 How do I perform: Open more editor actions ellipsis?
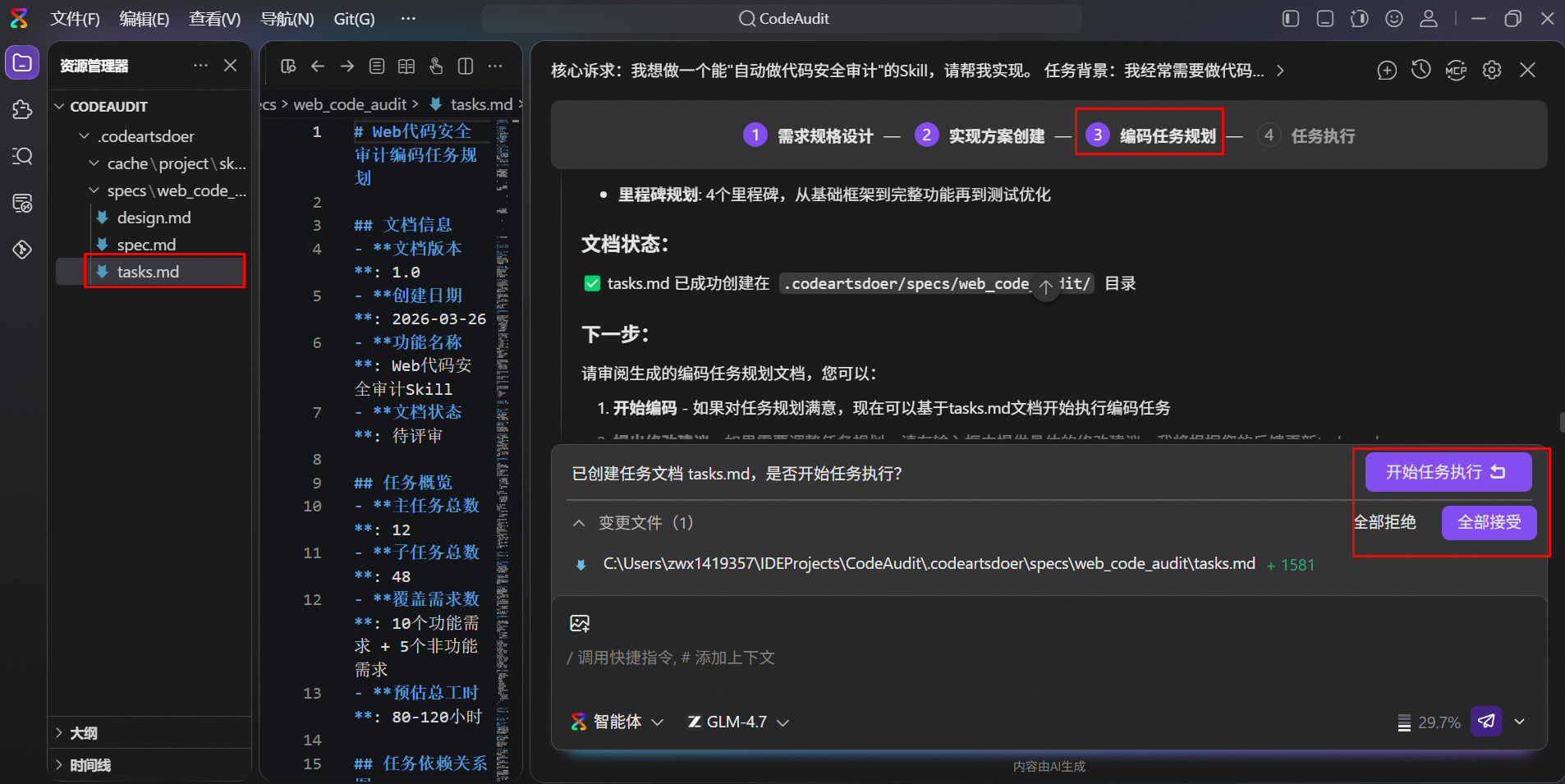tap(495, 66)
